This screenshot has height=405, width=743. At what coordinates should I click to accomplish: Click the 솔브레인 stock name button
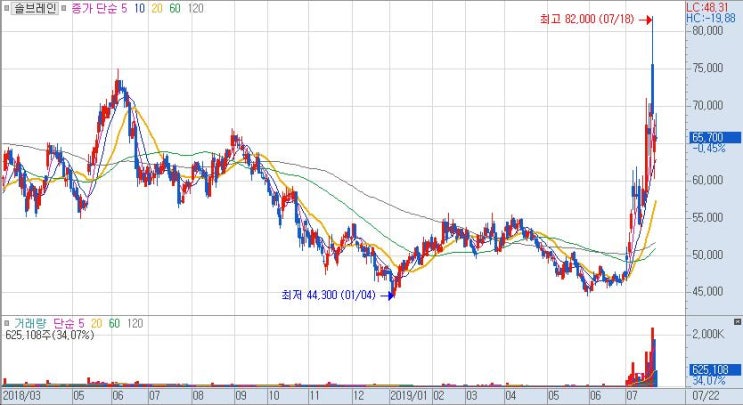coord(35,9)
